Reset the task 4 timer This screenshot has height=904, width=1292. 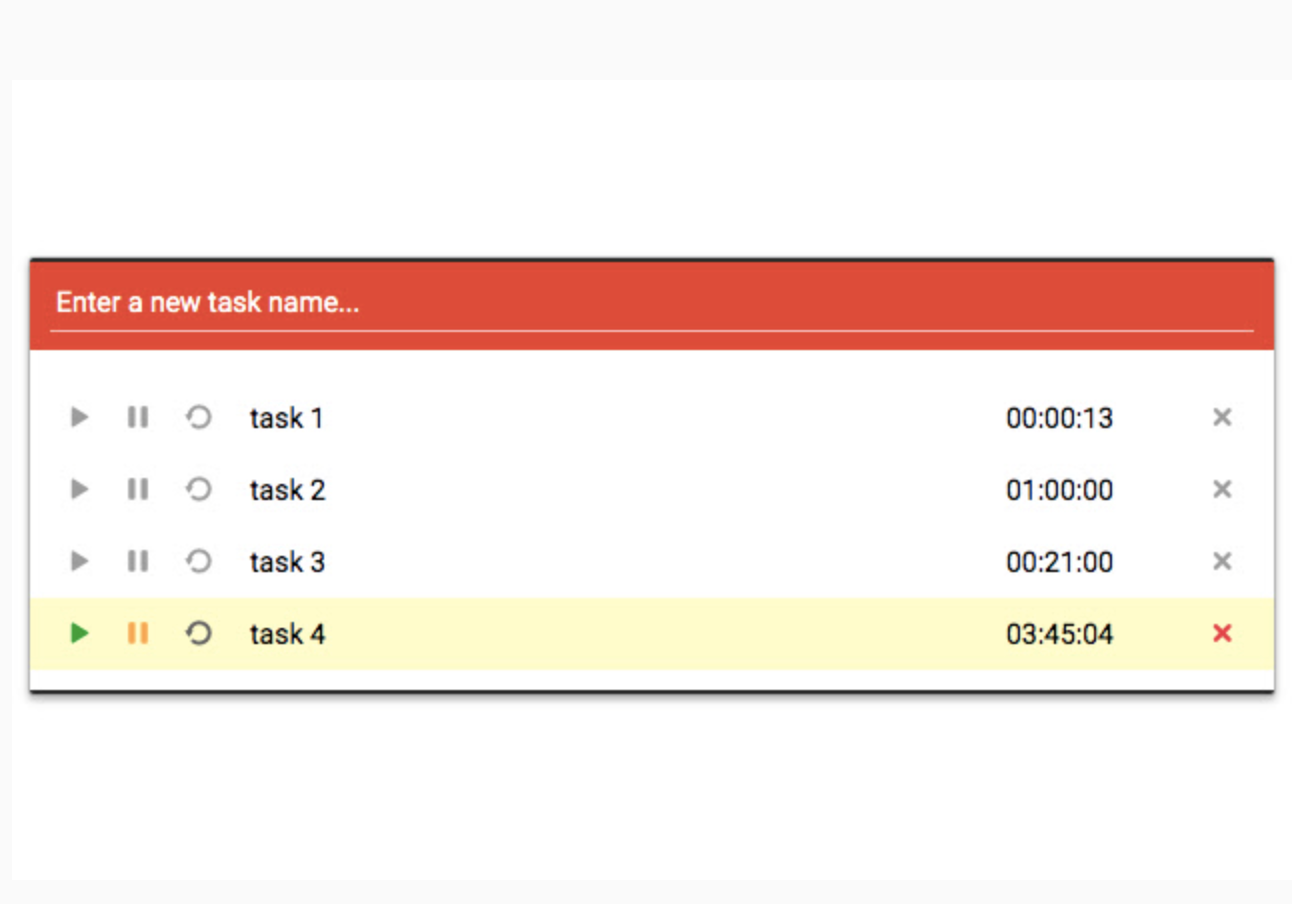pyautogui.click(x=199, y=633)
